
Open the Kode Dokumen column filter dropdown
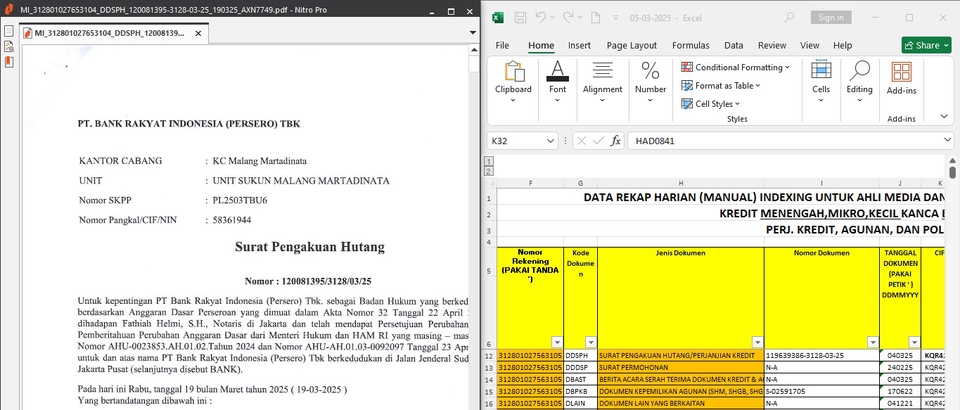[591, 342]
